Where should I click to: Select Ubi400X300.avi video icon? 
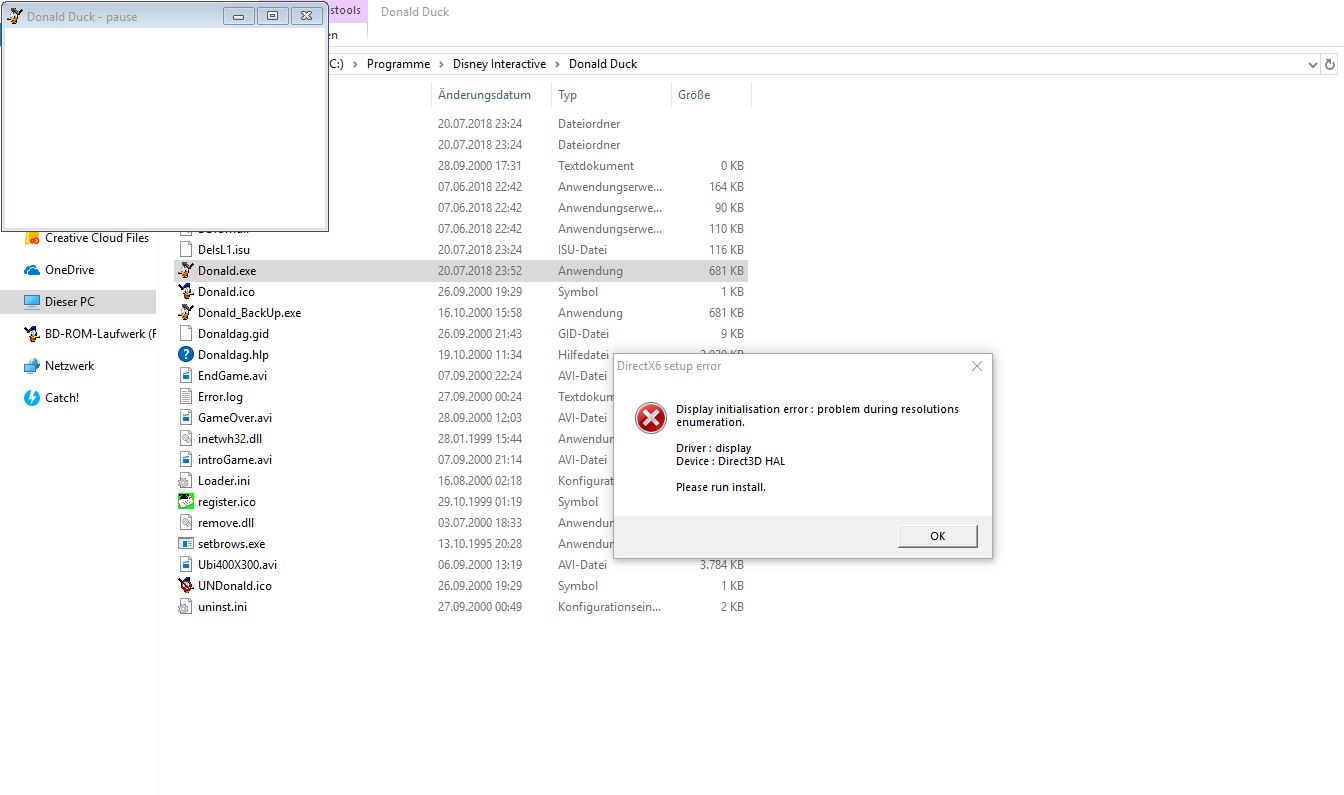[x=185, y=565]
